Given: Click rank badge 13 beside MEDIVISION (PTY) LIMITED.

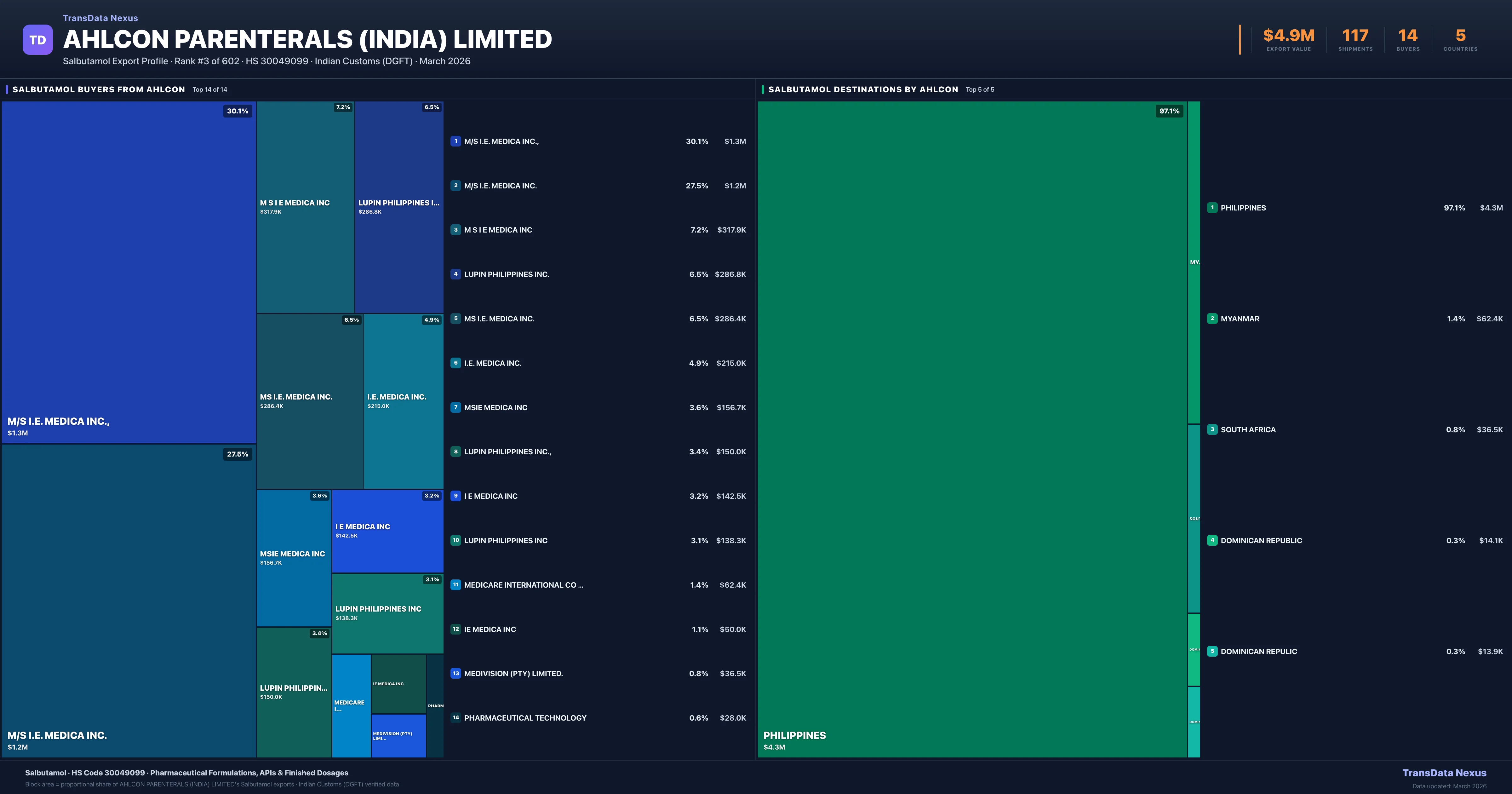Looking at the screenshot, I should coord(455,674).
